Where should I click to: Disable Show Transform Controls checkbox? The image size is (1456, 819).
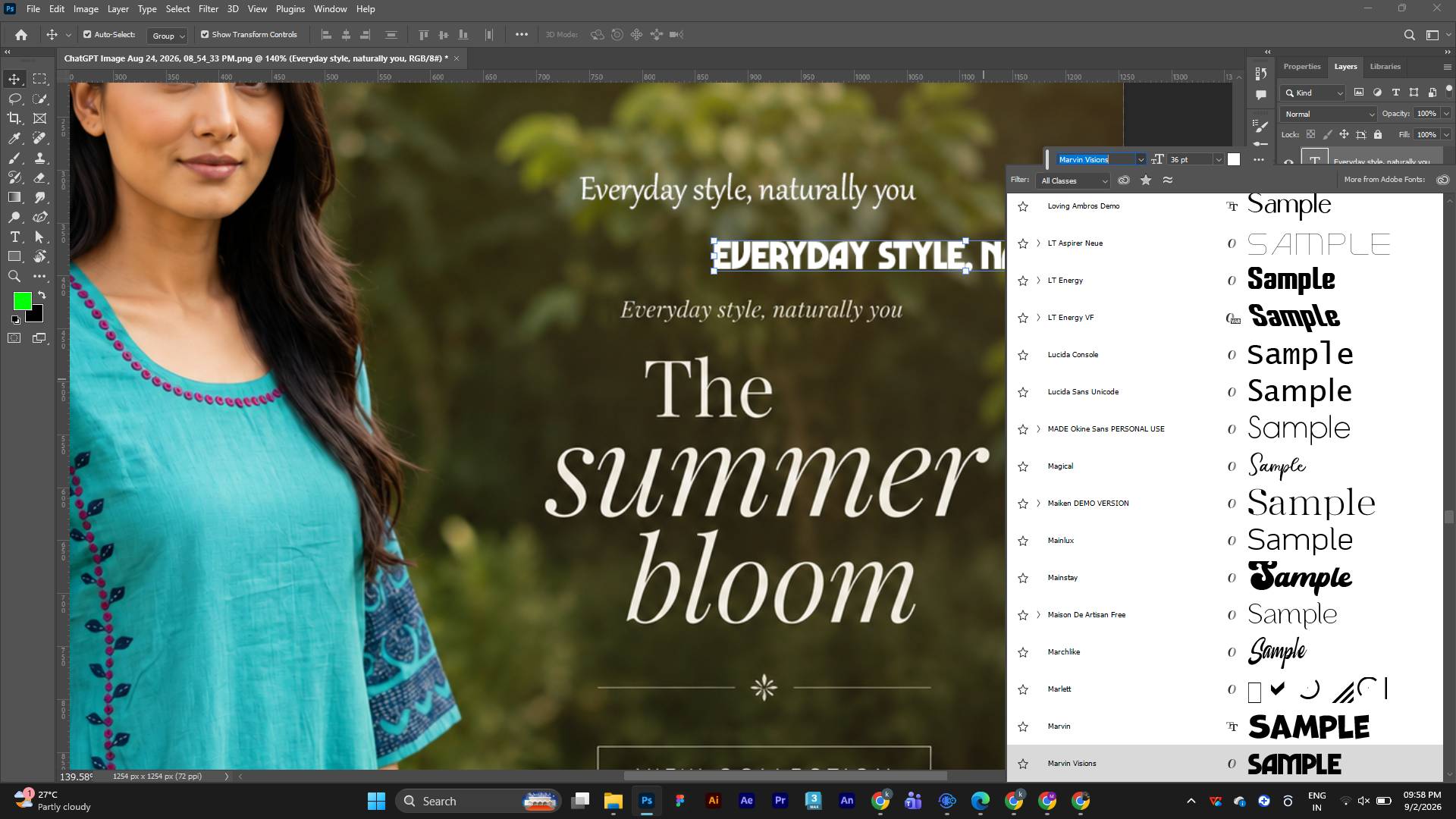(x=205, y=34)
